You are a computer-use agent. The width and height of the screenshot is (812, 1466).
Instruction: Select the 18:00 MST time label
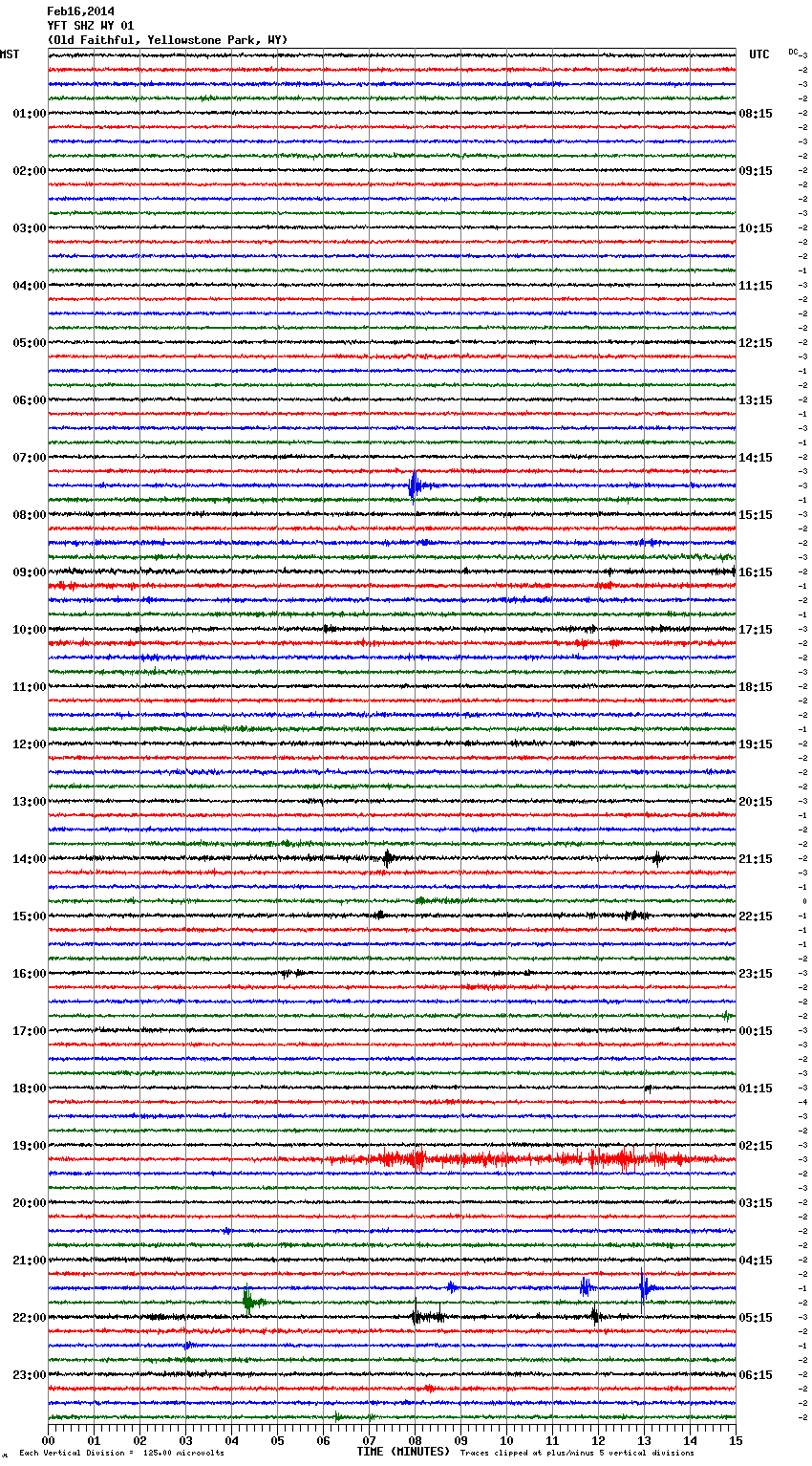29,1089
